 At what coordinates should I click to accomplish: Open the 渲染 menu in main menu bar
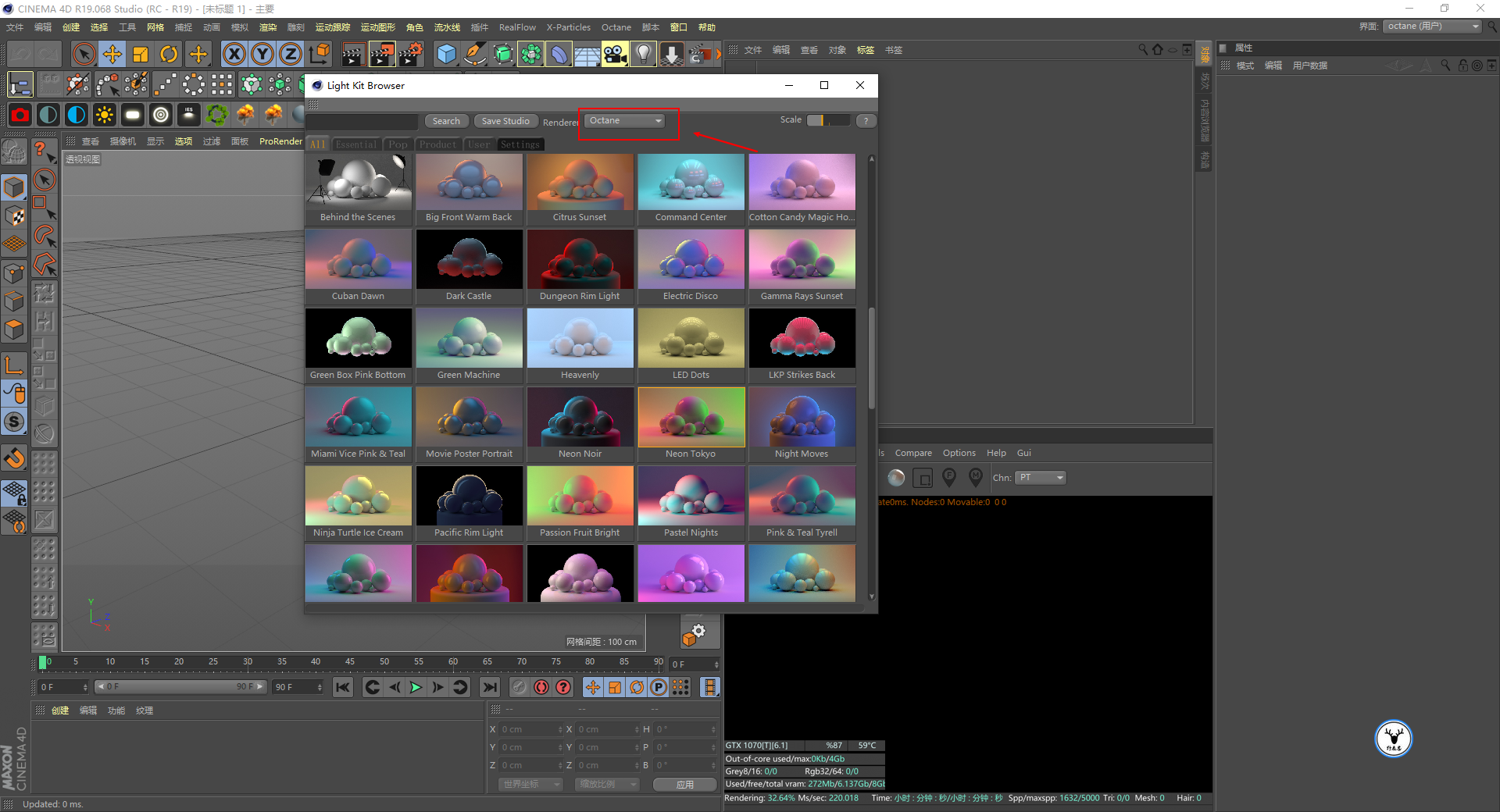[268, 27]
